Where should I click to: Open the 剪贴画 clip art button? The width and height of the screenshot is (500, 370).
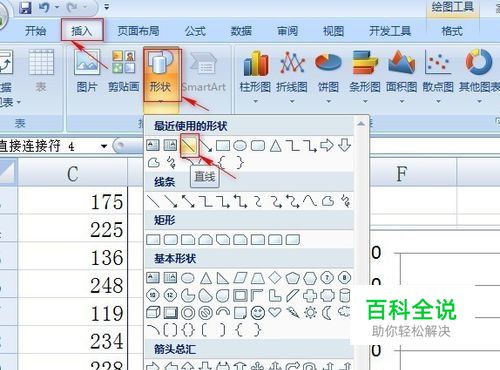click(124, 71)
